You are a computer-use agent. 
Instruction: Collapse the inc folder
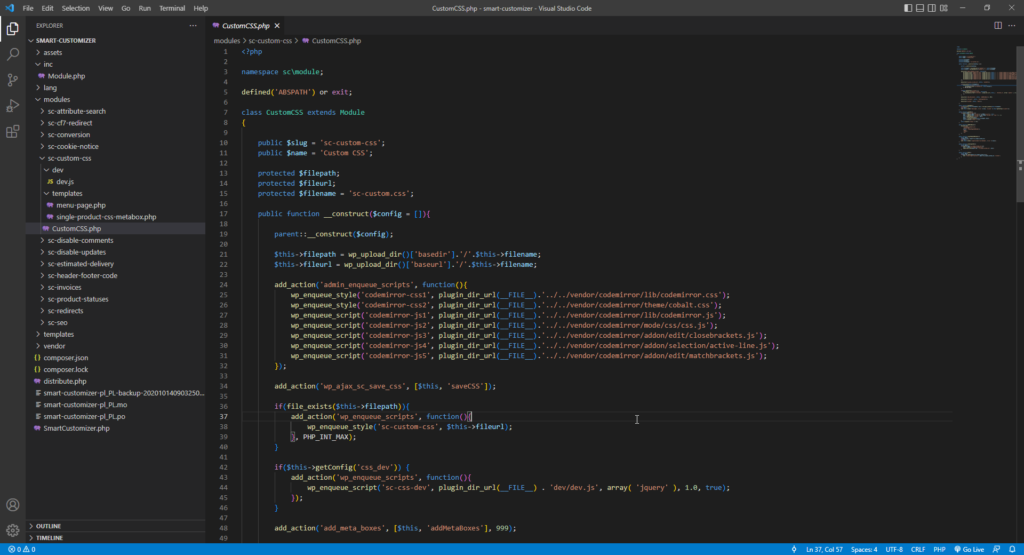48,64
